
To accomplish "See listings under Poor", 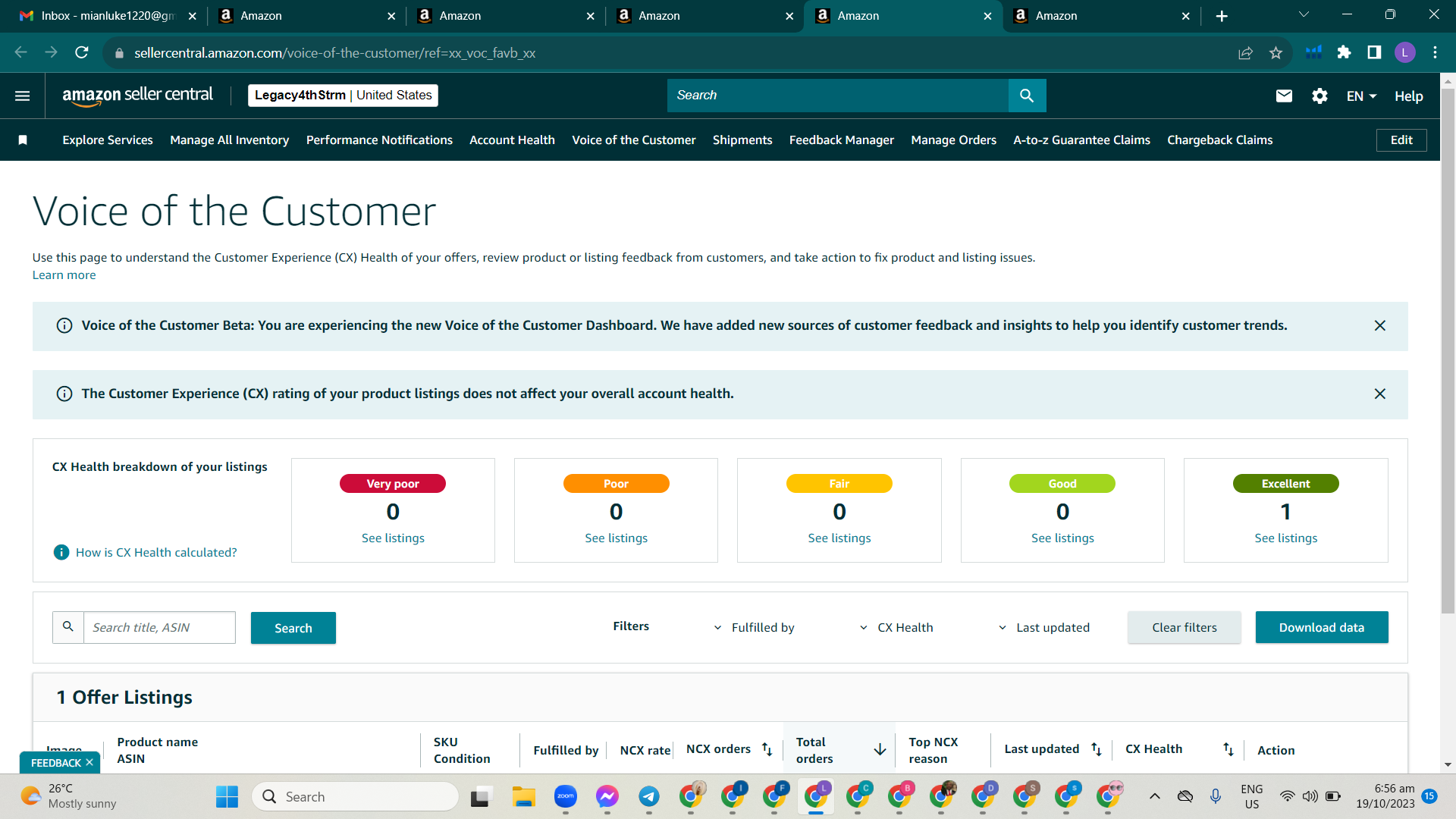I will tap(616, 538).
